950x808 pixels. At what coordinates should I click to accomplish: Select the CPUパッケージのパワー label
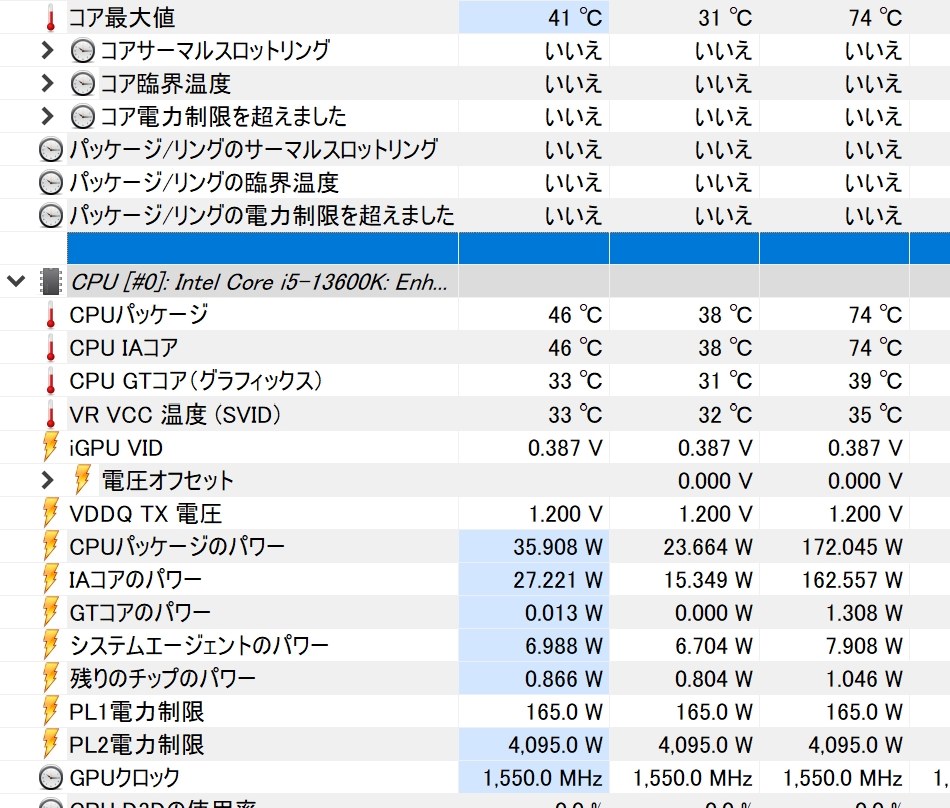pos(177,546)
